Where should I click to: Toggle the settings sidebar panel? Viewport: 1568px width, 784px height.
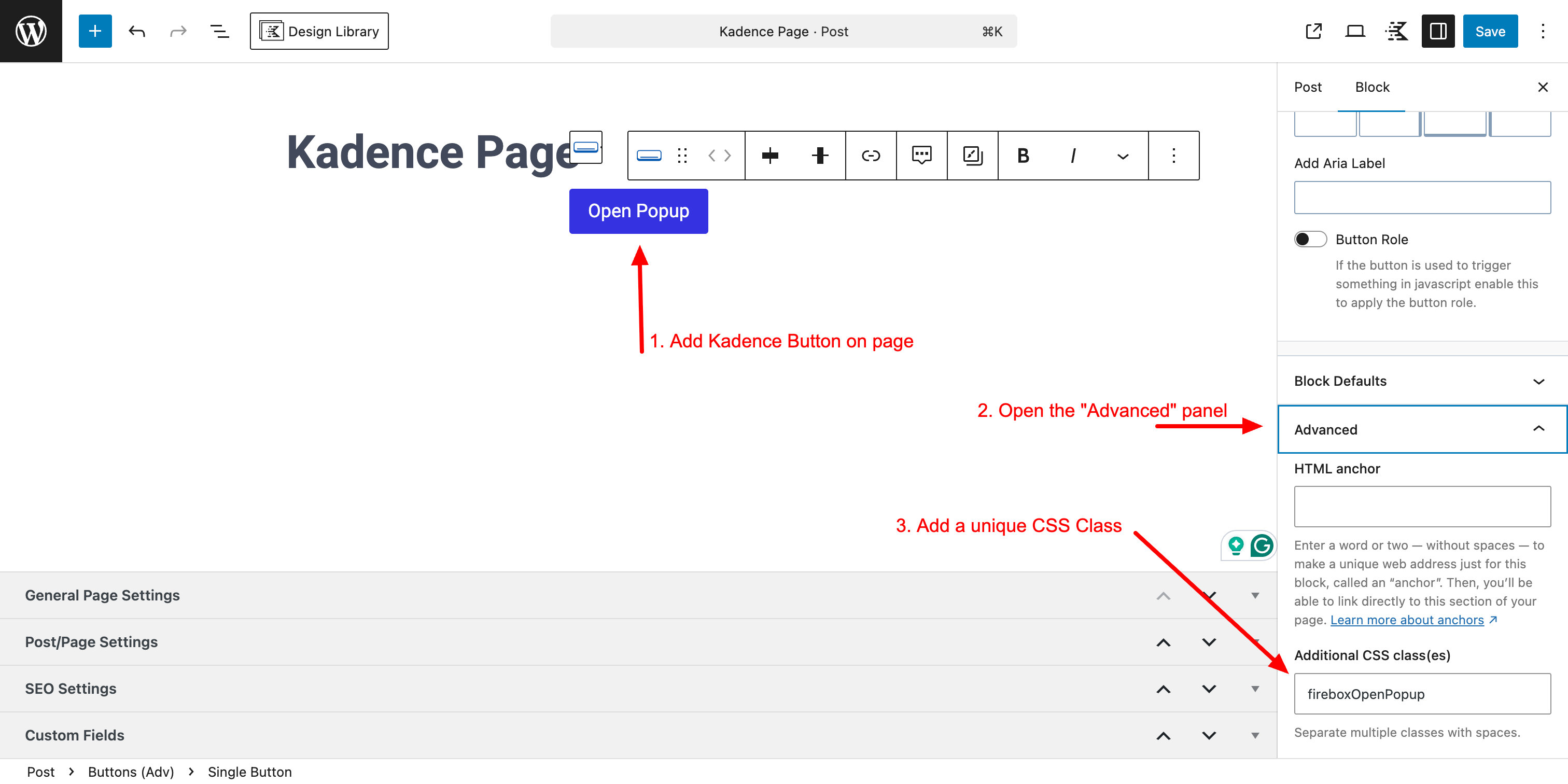pyautogui.click(x=1438, y=31)
